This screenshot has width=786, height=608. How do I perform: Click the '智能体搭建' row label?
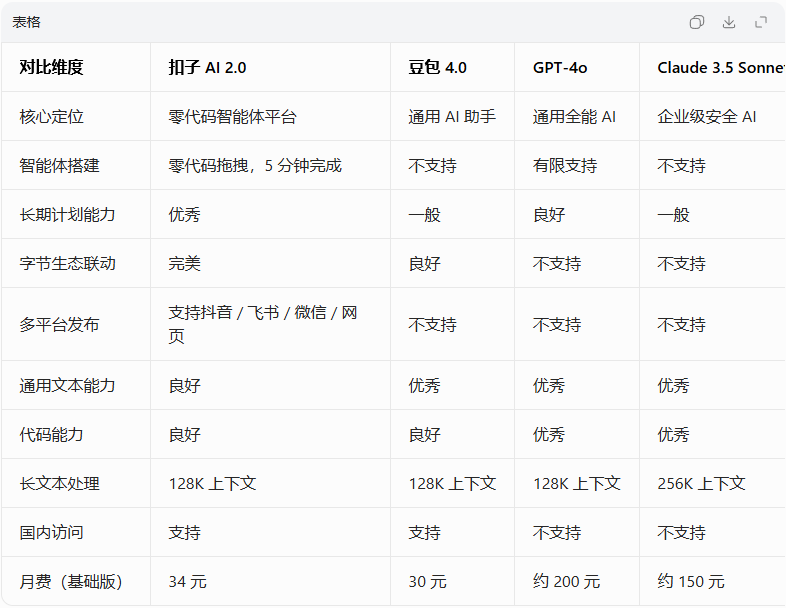coord(59,165)
